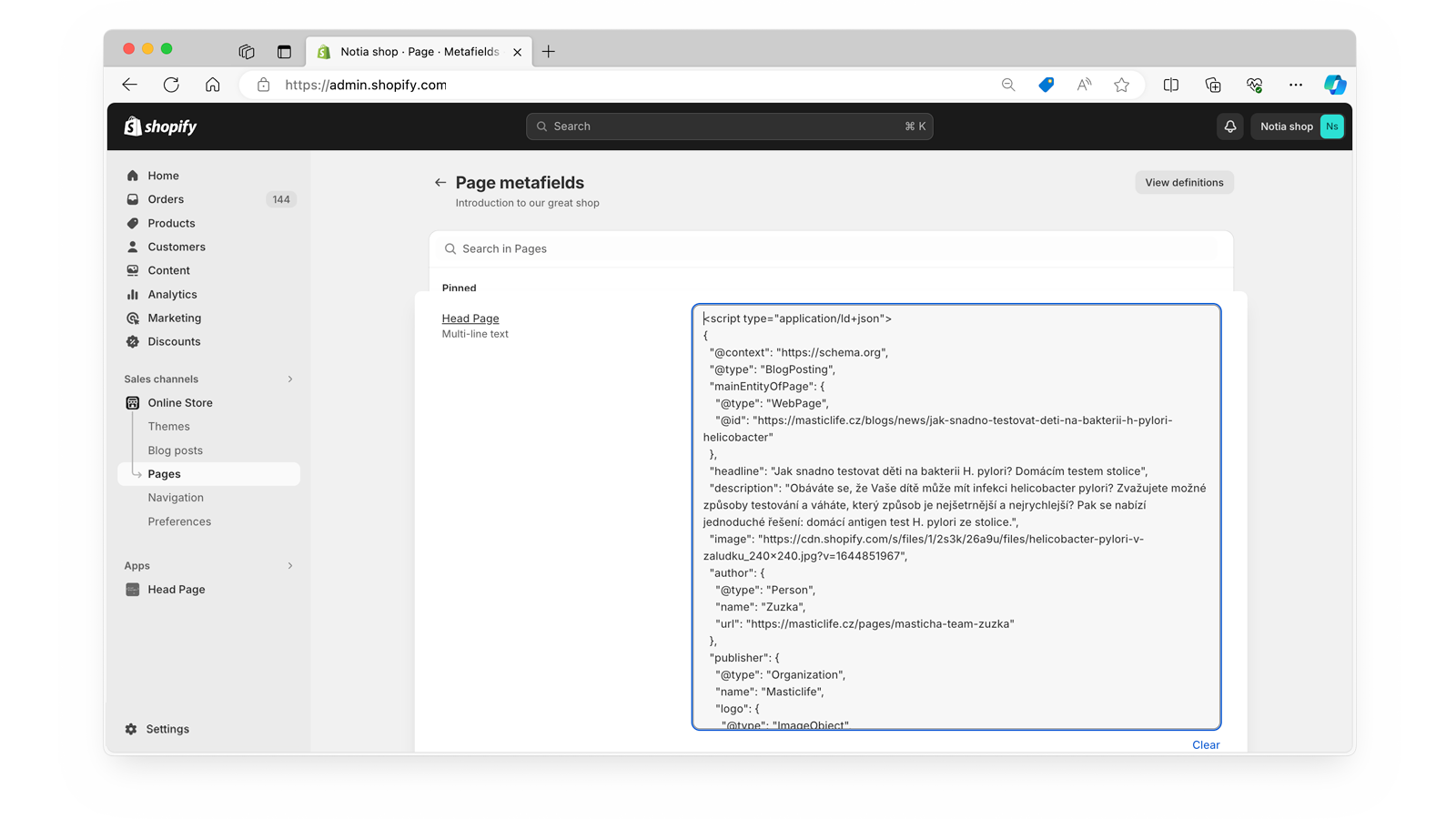View Analytics from the sidebar
This screenshot has width=1456, height=819.
click(x=173, y=294)
